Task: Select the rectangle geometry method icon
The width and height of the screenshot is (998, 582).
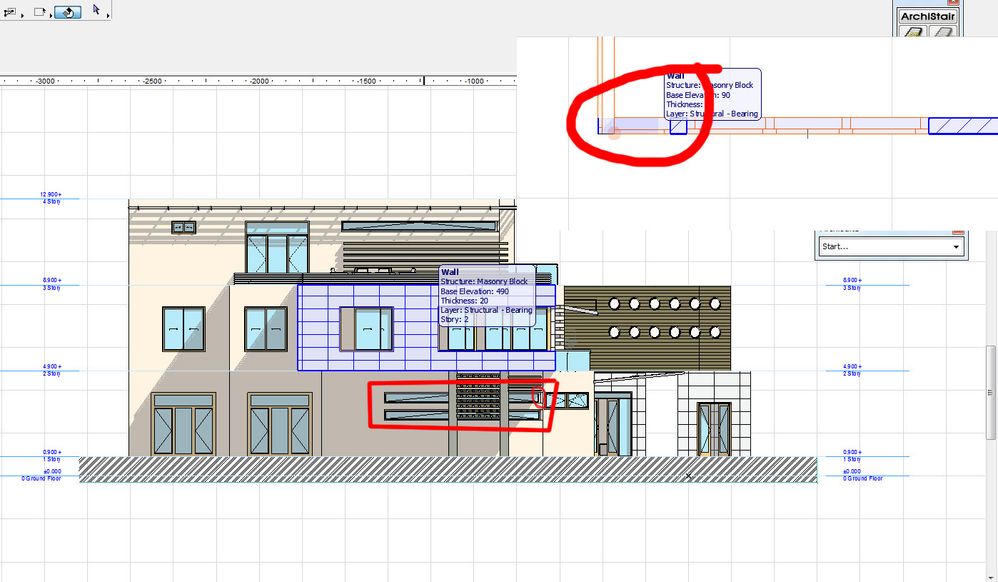Action: tap(40, 11)
